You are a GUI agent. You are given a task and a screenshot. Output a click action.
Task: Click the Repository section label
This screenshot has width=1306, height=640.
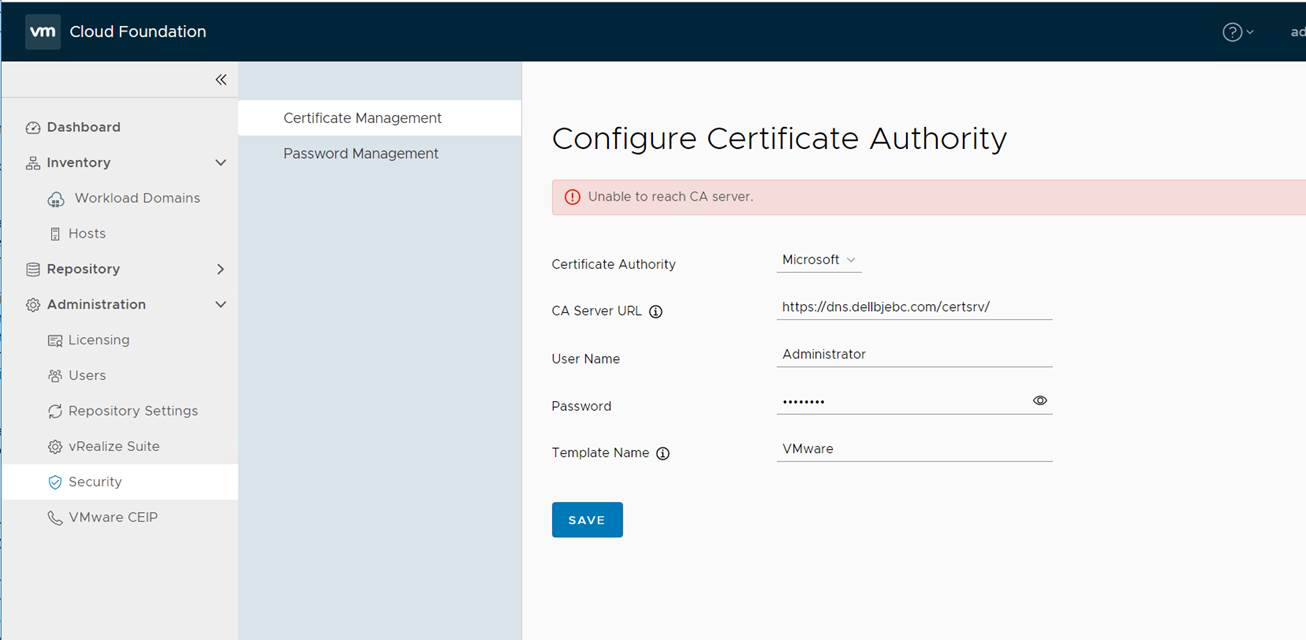(x=83, y=269)
